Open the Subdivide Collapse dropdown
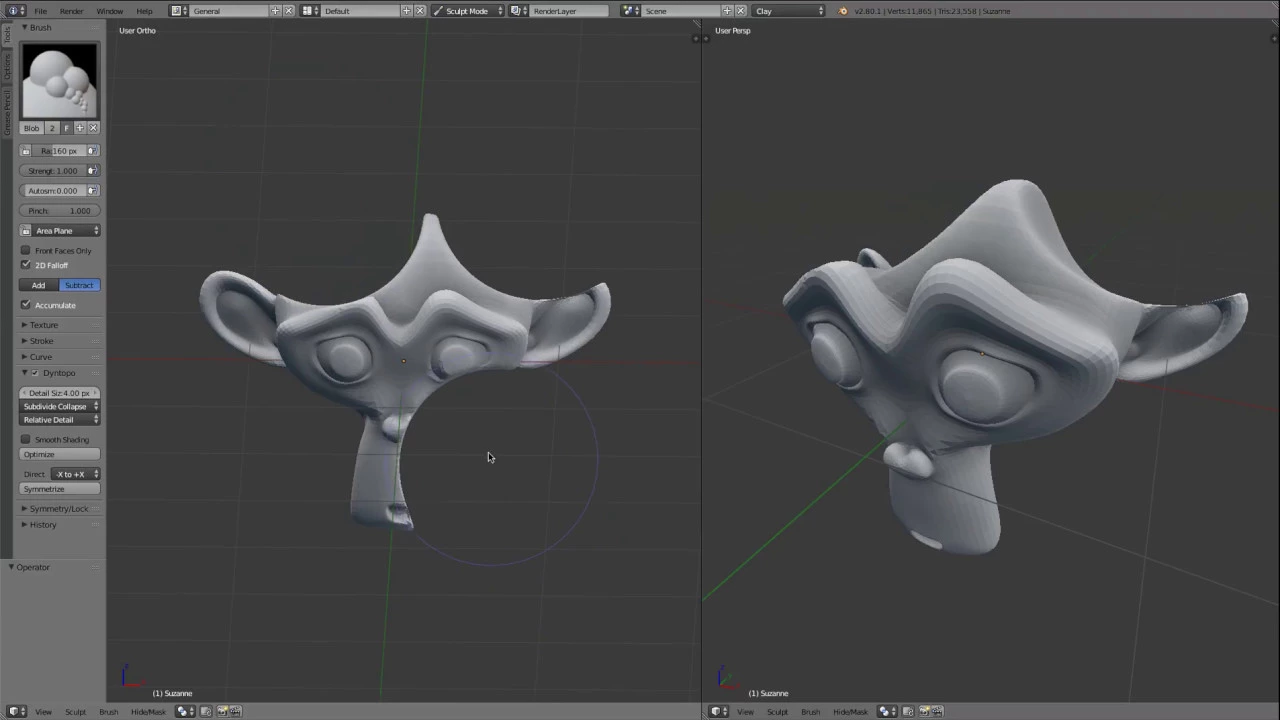This screenshot has width=1280, height=720. [x=60, y=407]
